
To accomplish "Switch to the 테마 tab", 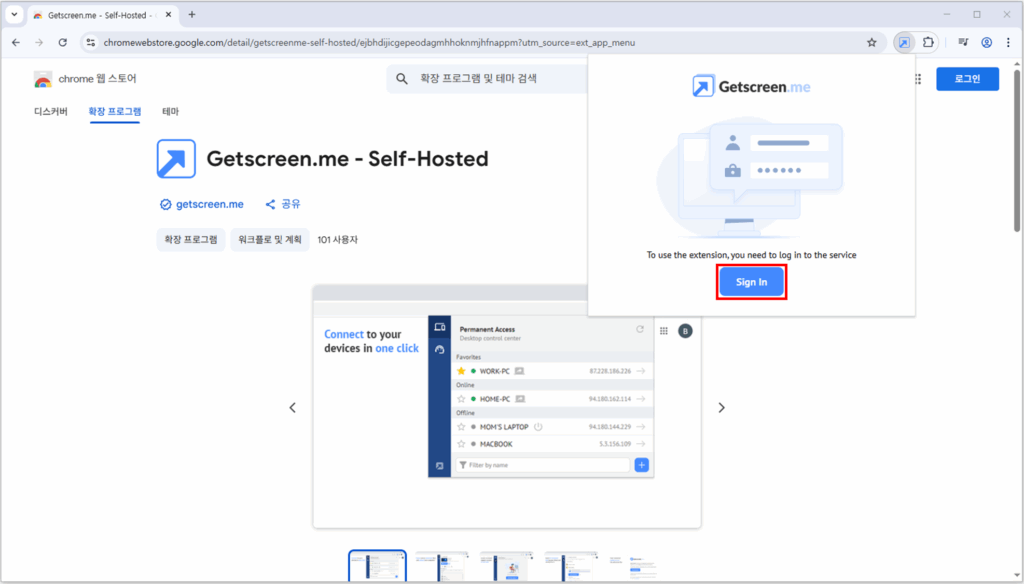I will click(x=170, y=112).
